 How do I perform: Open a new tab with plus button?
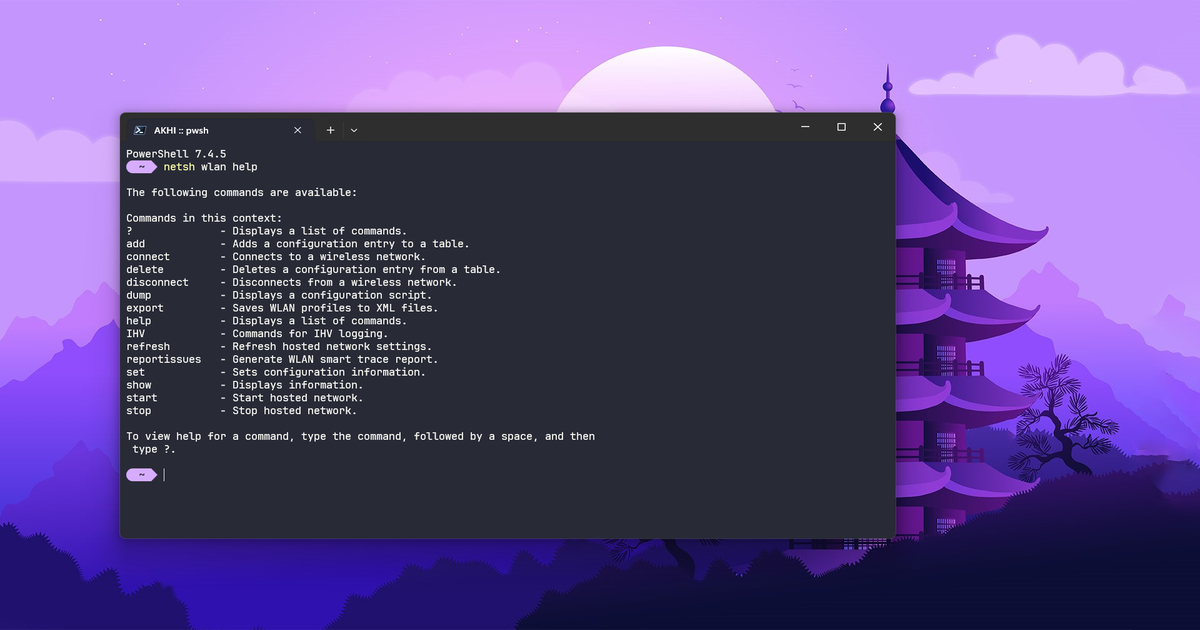tap(330, 130)
